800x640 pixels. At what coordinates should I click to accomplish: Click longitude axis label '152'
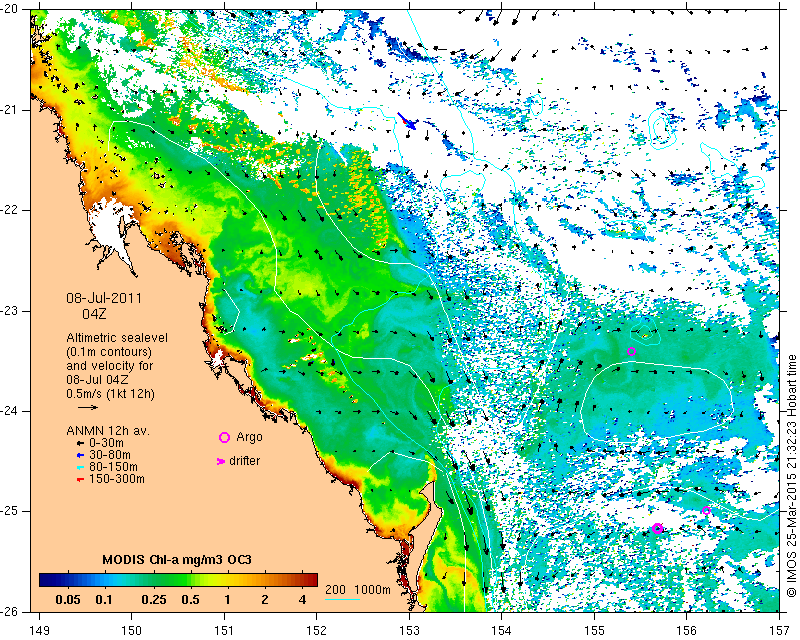coord(317,631)
